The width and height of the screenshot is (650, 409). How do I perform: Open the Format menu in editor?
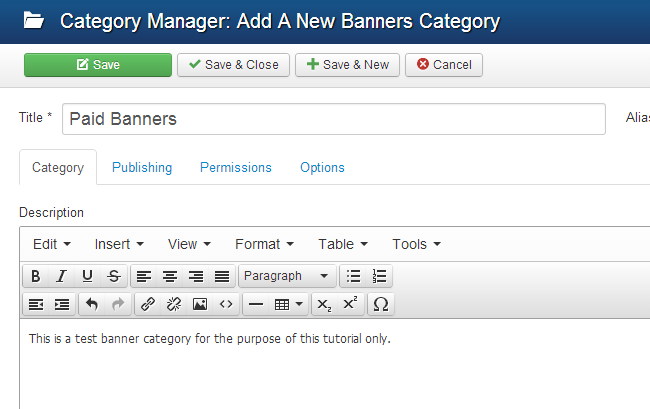(264, 244)
